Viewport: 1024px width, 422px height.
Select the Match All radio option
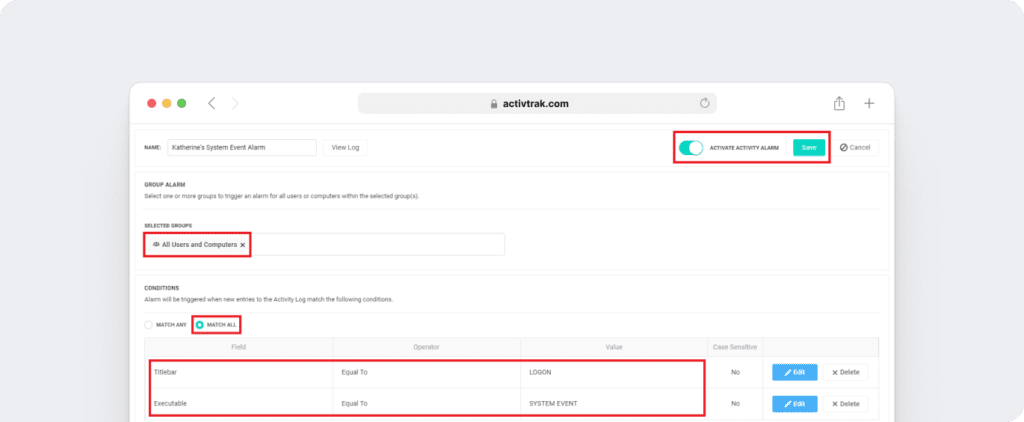[200, 325]
